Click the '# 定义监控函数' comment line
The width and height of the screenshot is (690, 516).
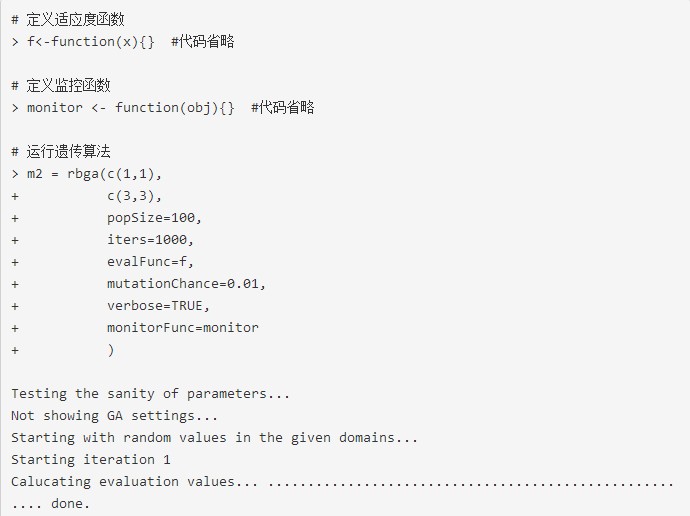61,85
